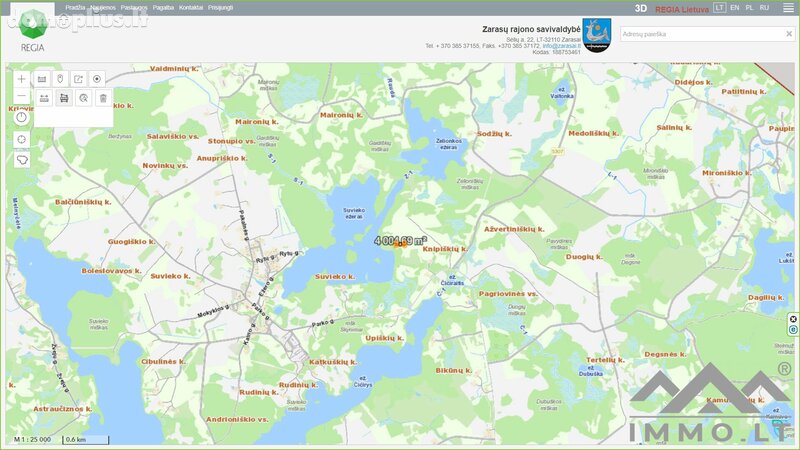Select the map pin marker tool

pos(60,79)
